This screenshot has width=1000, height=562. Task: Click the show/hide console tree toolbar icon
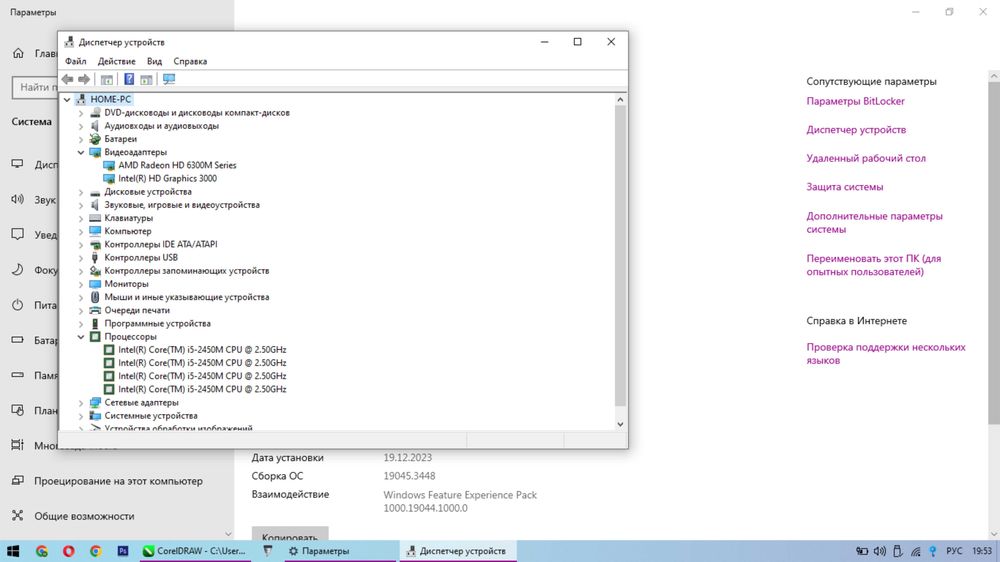[107, 79]
